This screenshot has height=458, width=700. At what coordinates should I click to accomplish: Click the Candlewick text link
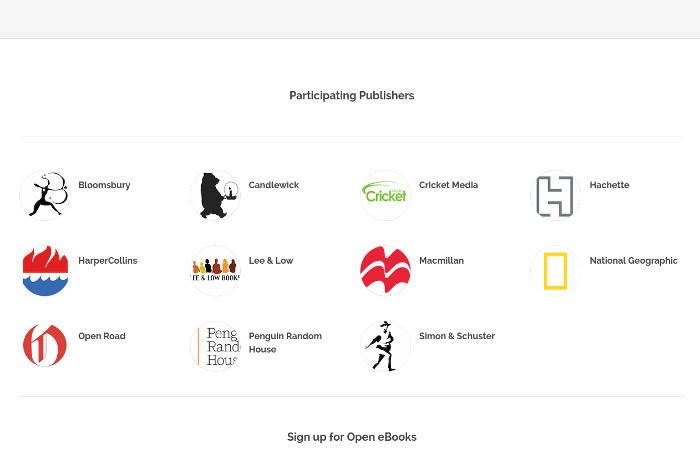tap(273, 185)
